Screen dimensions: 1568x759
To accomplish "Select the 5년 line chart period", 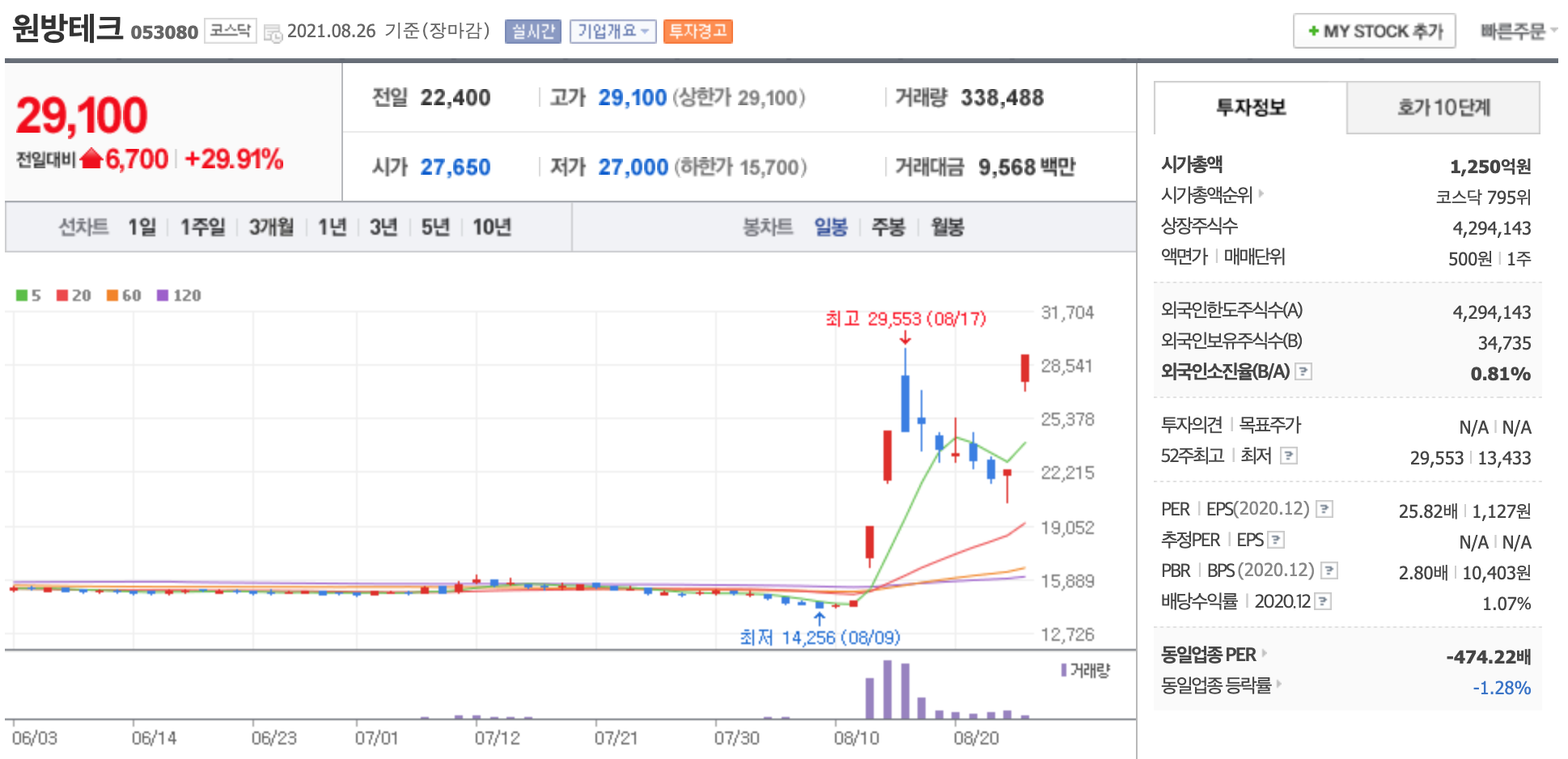I will click(435, 227).
